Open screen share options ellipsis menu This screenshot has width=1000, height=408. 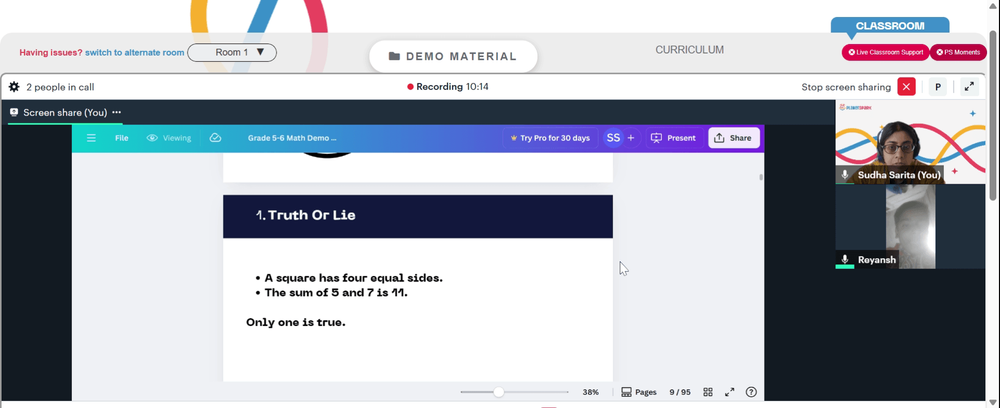point(117,112)
